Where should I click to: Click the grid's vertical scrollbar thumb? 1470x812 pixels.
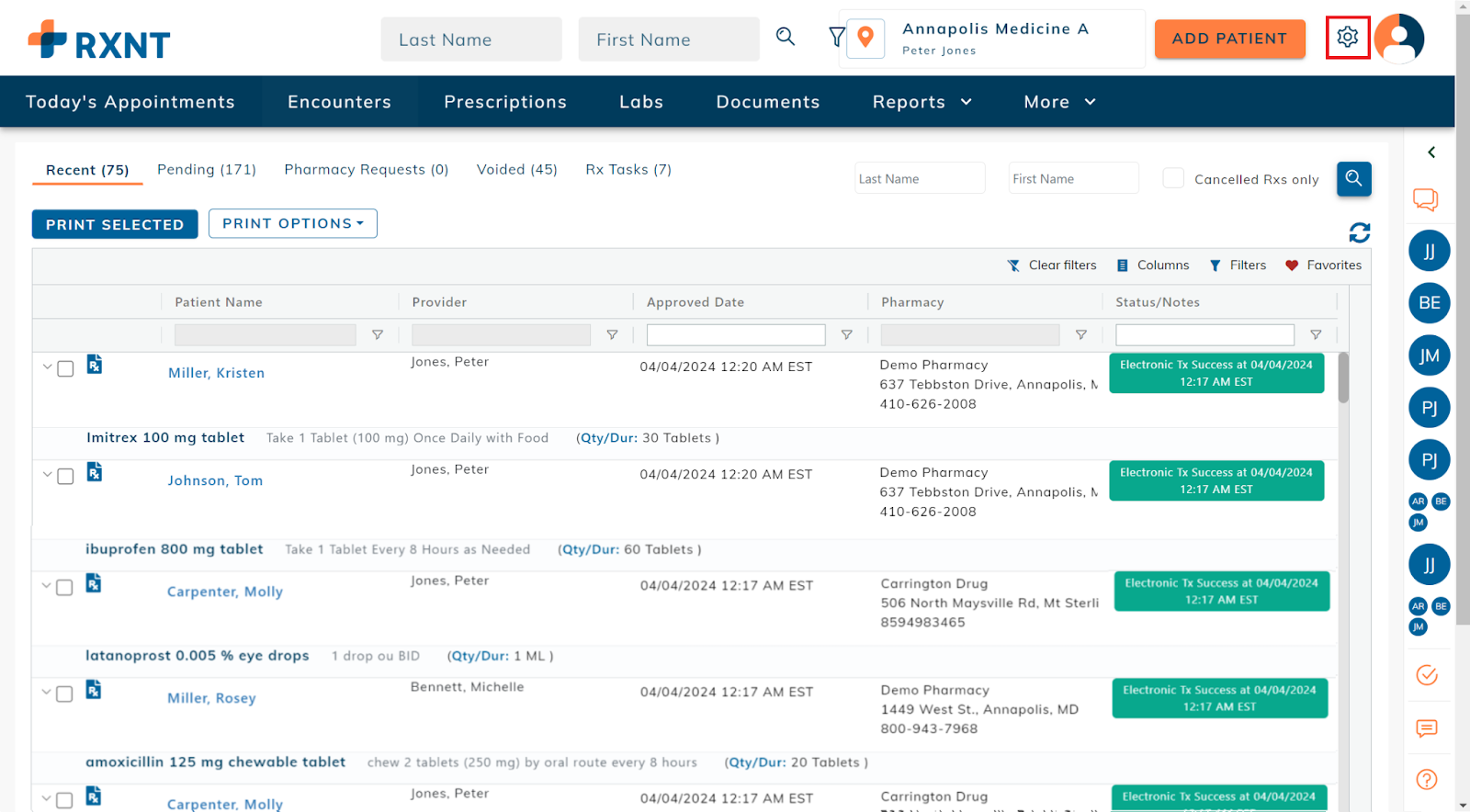pyautogui.click(x=1343, y=378)
